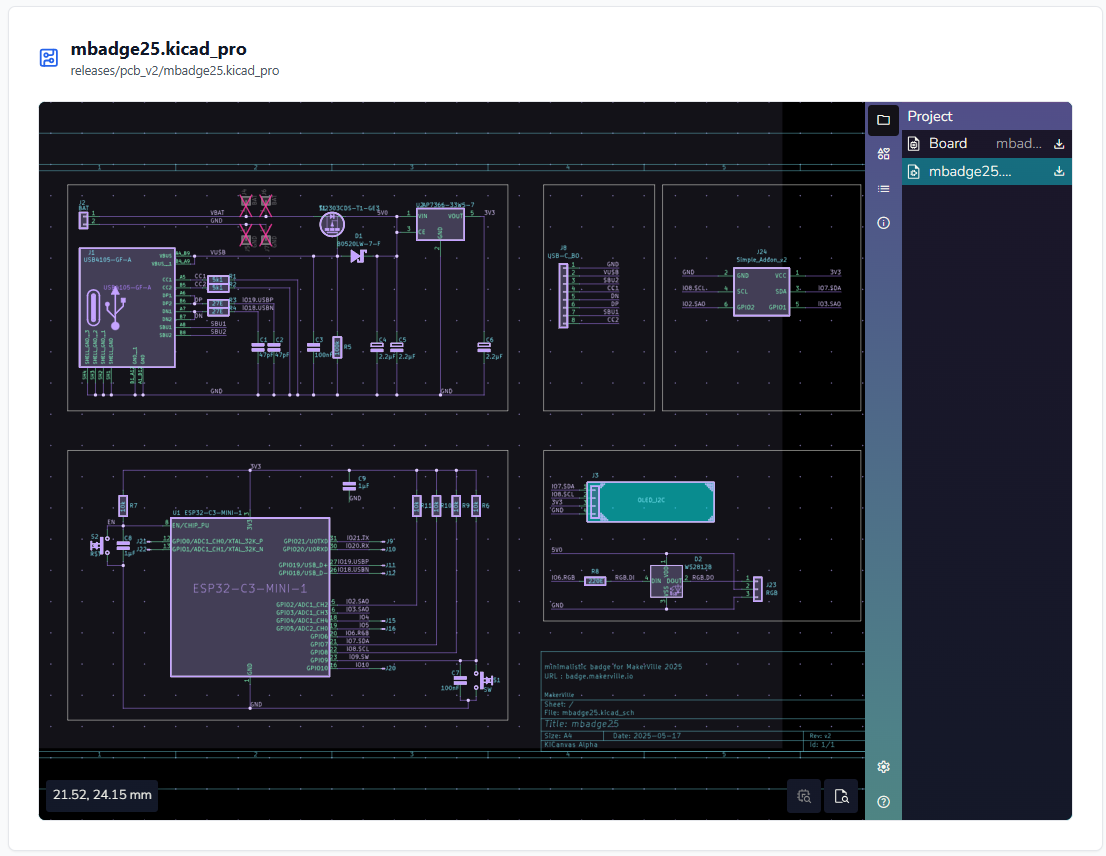The width and height of the screenshot is (1106, 856).
Task: Open the Project files panel icon
Action: click(883, 120)
